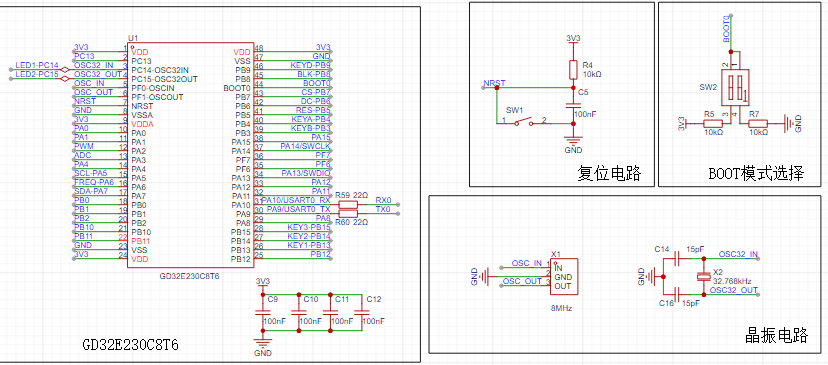Click the 晶振电路 title text

coord(776,335)
